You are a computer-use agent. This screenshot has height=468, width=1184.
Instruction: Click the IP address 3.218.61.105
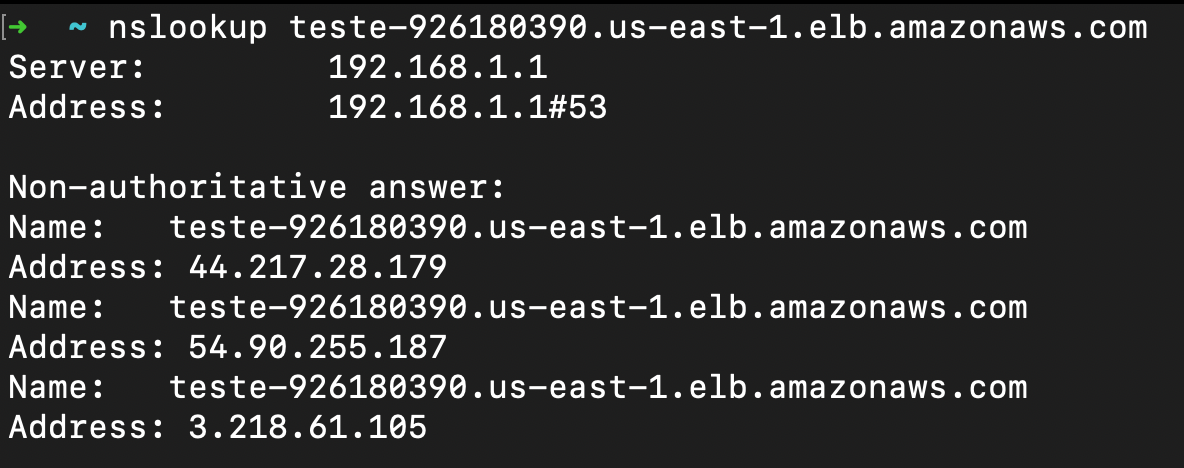pos(307,427)
